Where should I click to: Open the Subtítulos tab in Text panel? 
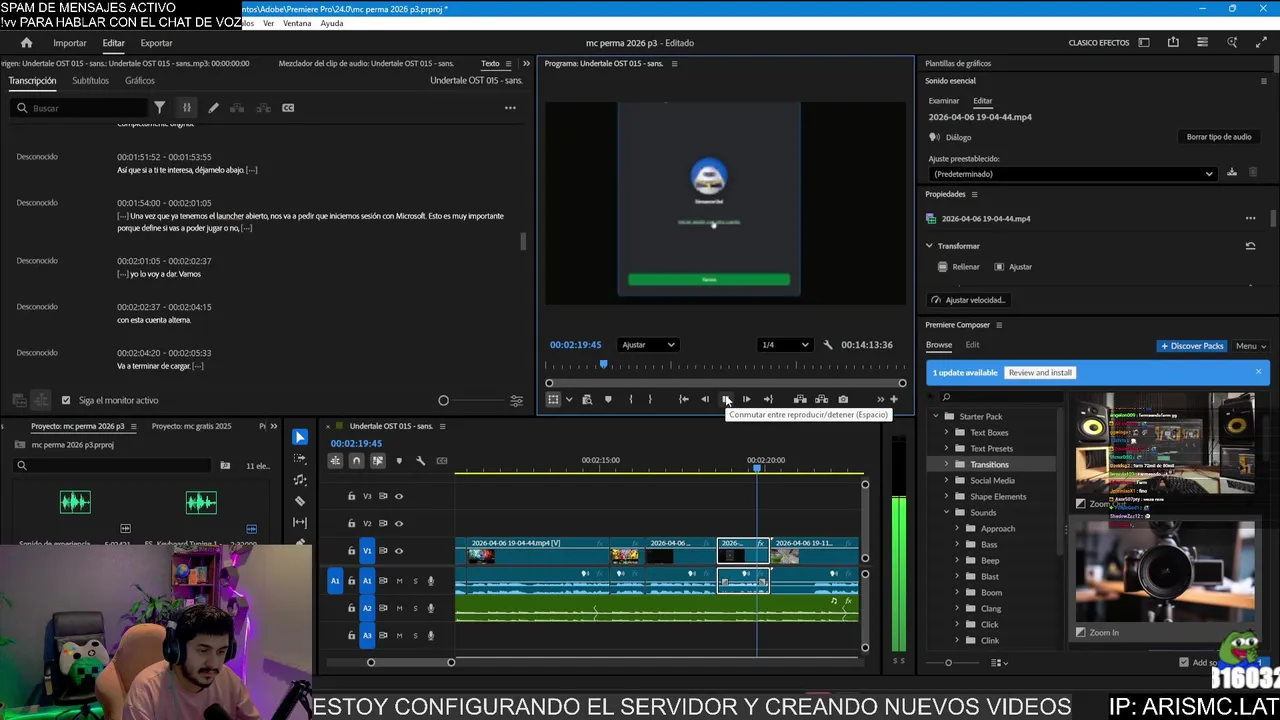click(x=90, y=81)
